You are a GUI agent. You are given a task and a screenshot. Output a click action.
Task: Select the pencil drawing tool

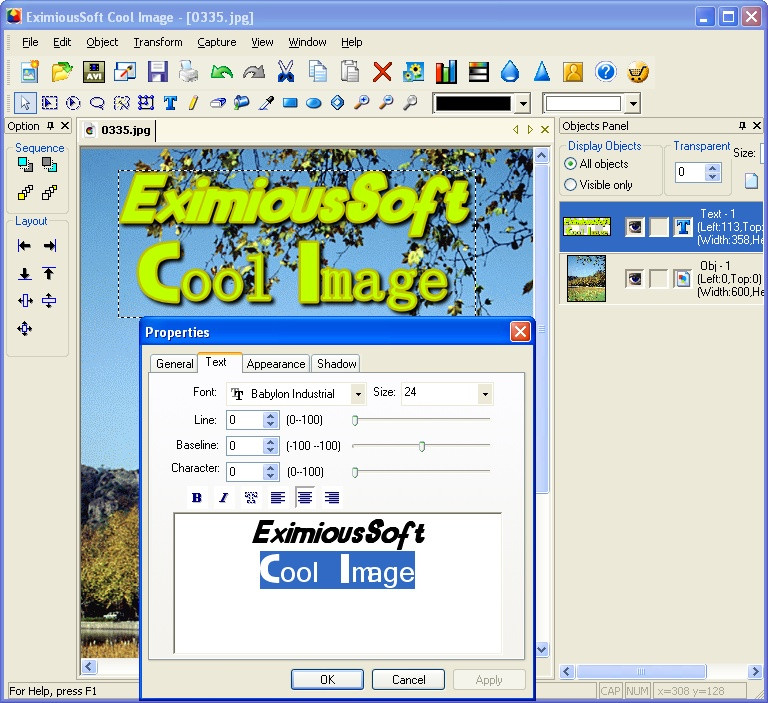tap(194, 103)
